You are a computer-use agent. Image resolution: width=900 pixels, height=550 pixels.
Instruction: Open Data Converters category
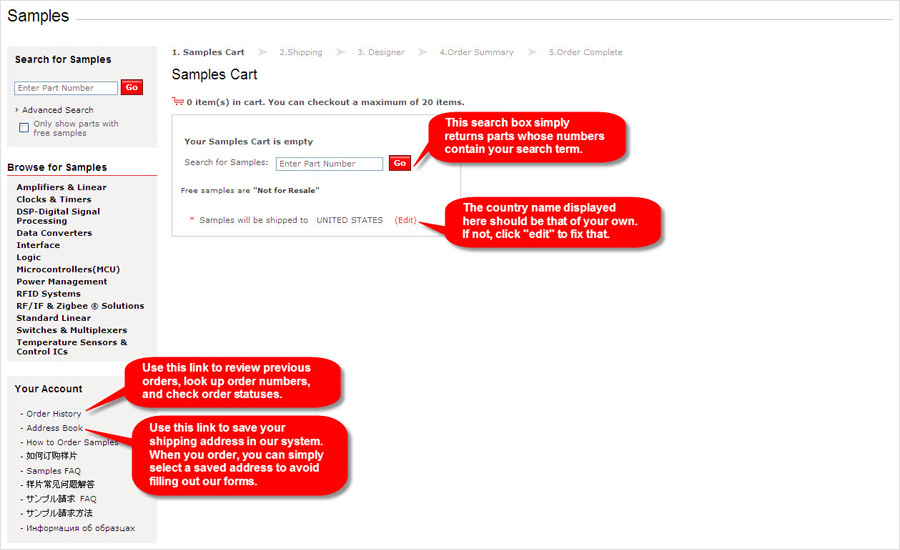pos(54,233)
